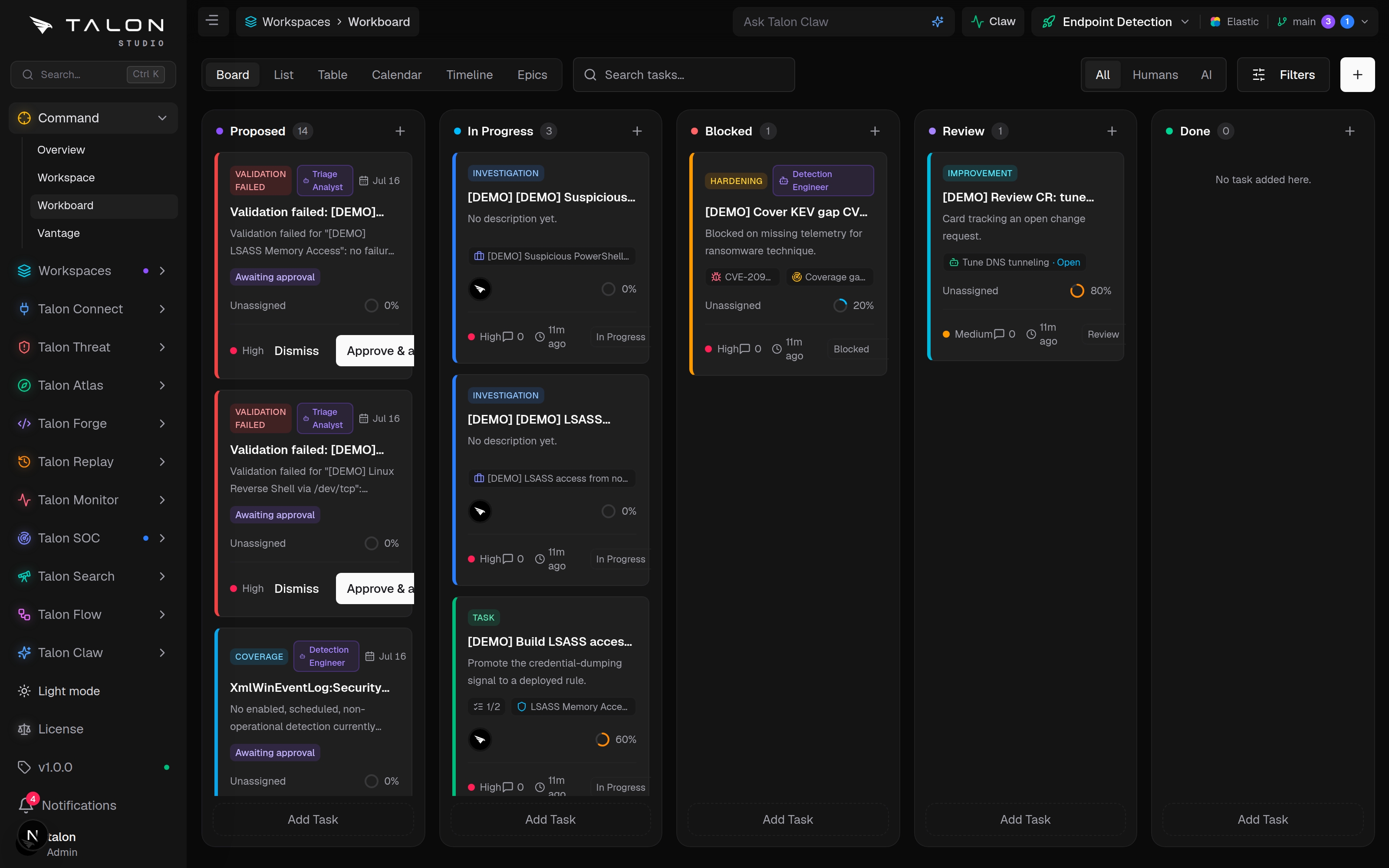Focus the Search tasks input field

(x=684, y=75)
